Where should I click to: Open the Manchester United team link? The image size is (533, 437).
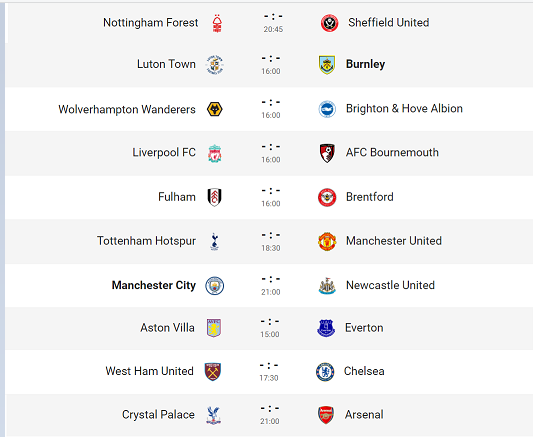coord(394,241)
